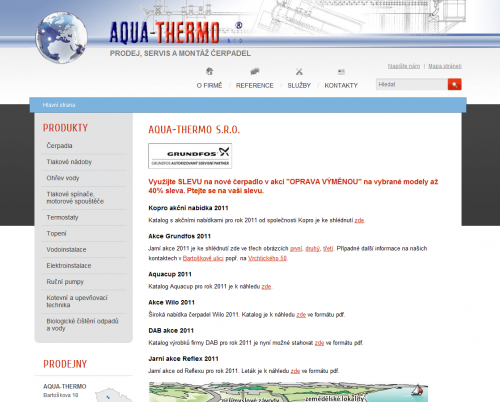Image resolution: width=500 pixels, height=402 pixels.
Task: Open the KONTAKTY menu item
Action: 341,86
